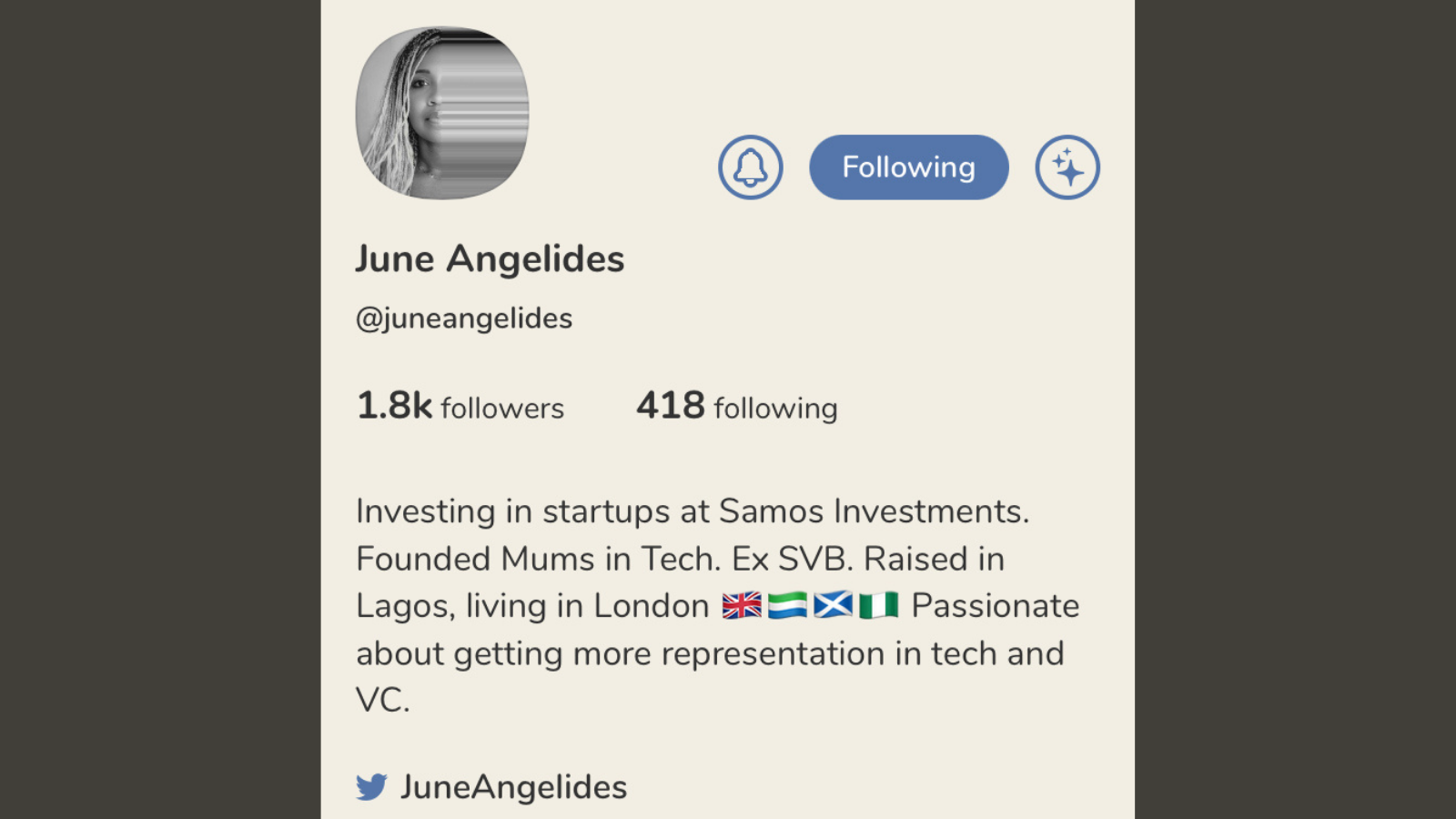The width and height of the screenshot is (1456, 819).
Task: View the 418 following list
Action: point(736,407)
